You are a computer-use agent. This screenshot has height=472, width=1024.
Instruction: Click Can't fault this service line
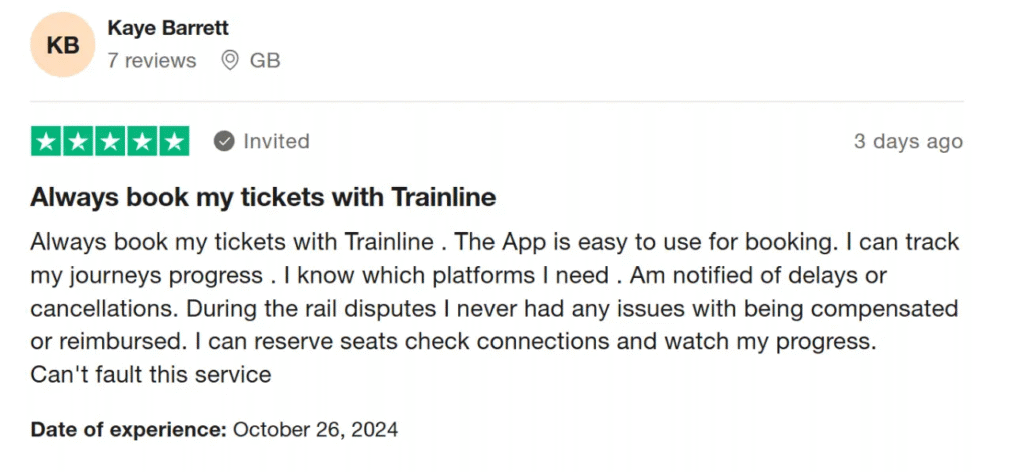150,375
